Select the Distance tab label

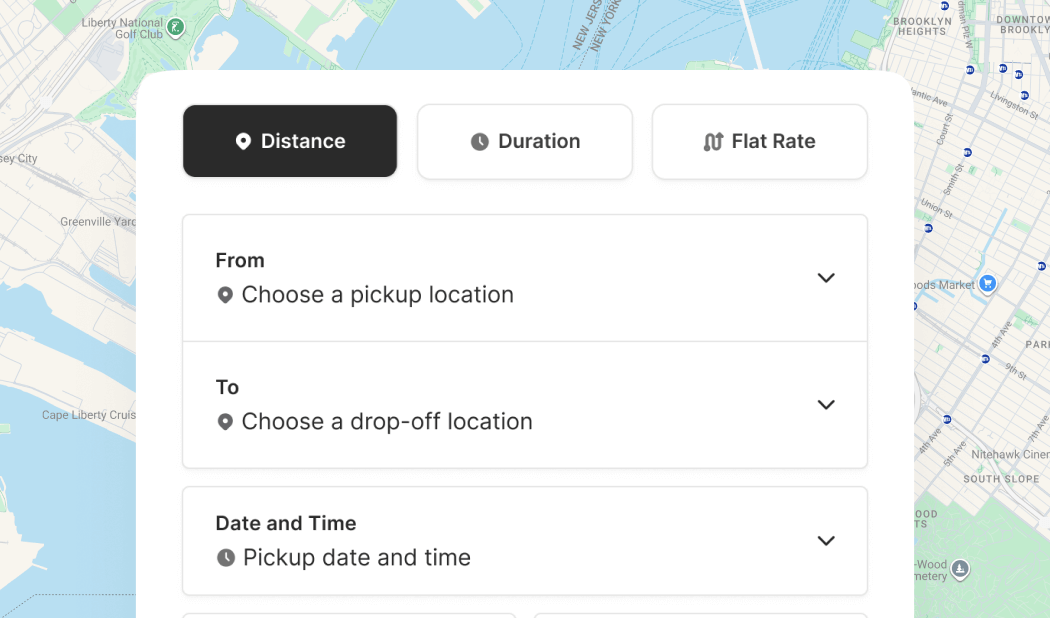point(303,142)
